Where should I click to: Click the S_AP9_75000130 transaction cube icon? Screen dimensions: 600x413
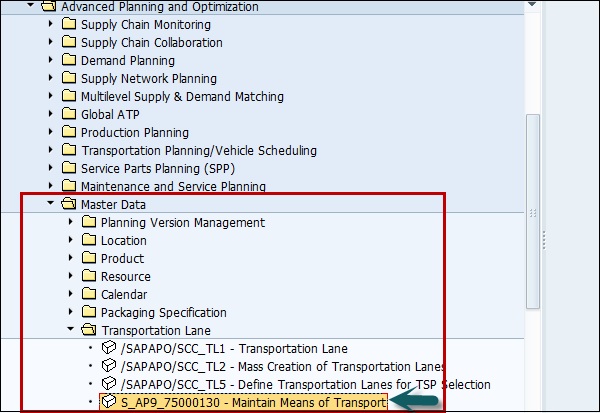point(108,403)
